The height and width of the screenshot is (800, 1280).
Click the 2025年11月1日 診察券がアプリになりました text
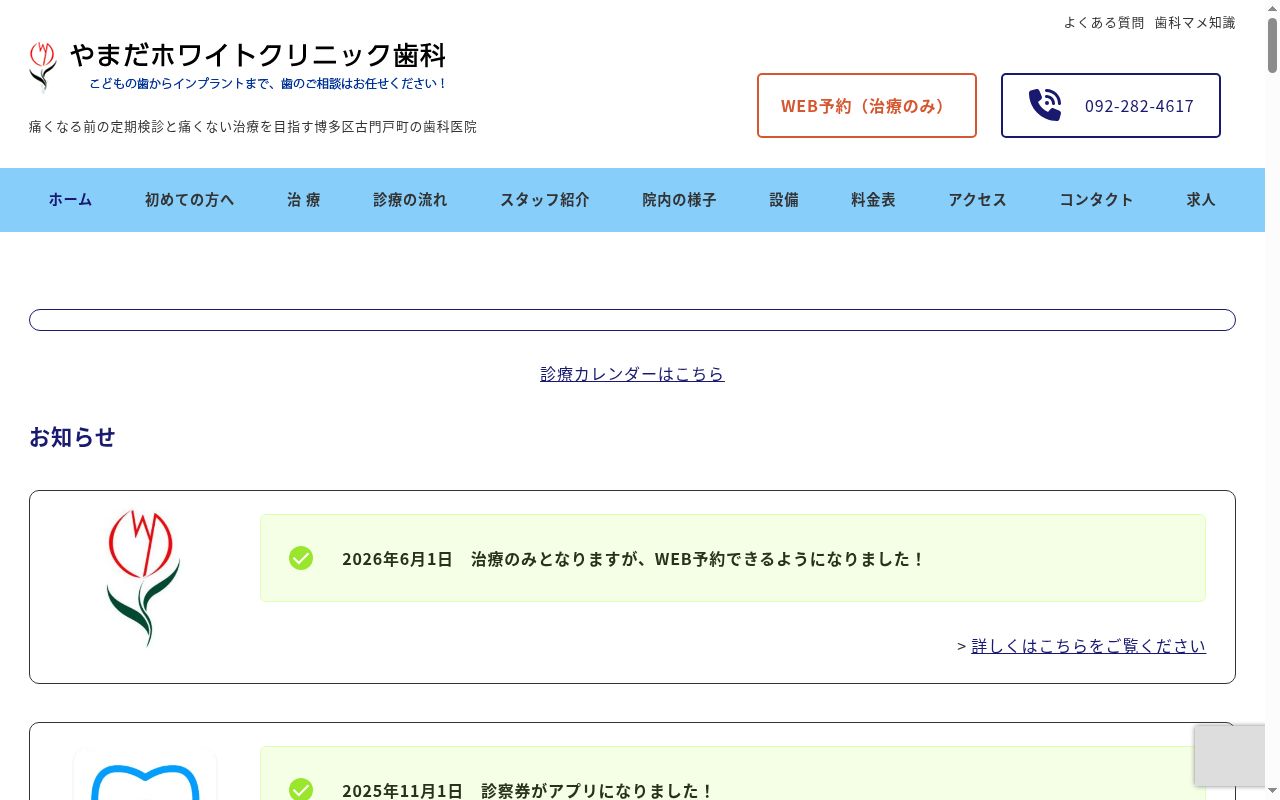coord(528,790)
